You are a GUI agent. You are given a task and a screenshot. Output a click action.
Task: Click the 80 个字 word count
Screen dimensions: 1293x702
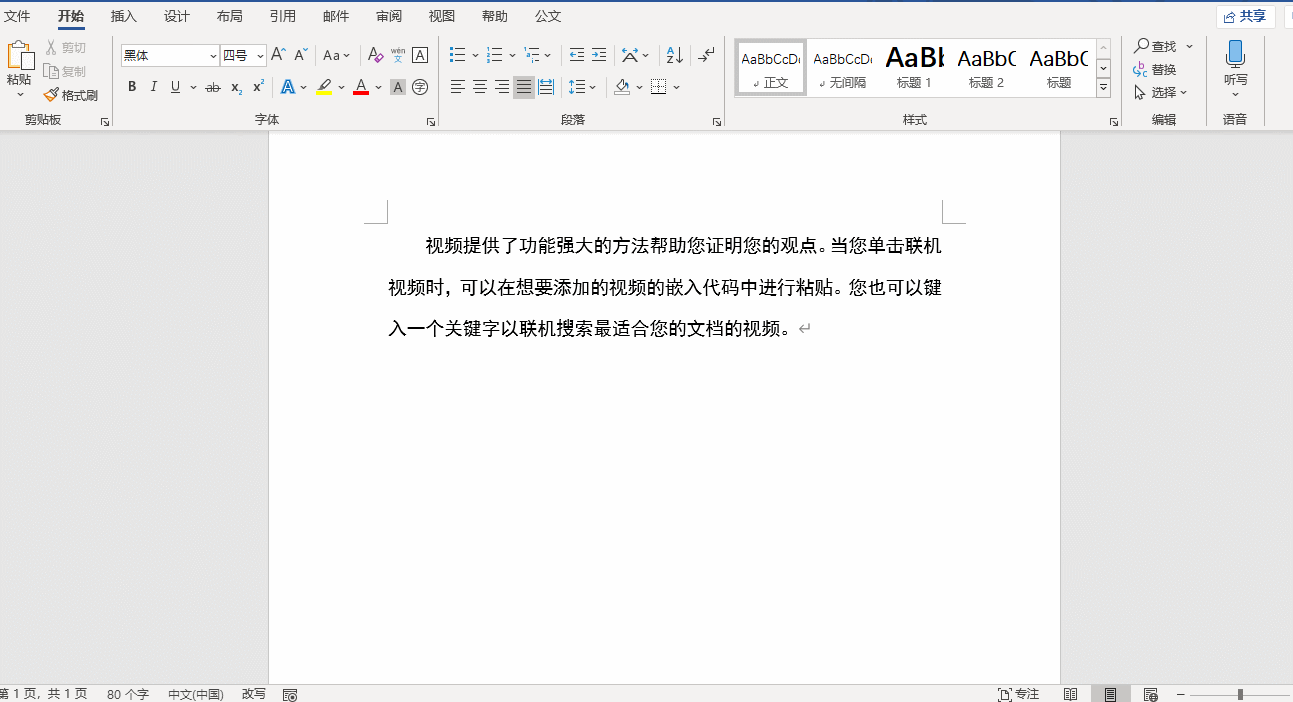click(x=128, y=694)
